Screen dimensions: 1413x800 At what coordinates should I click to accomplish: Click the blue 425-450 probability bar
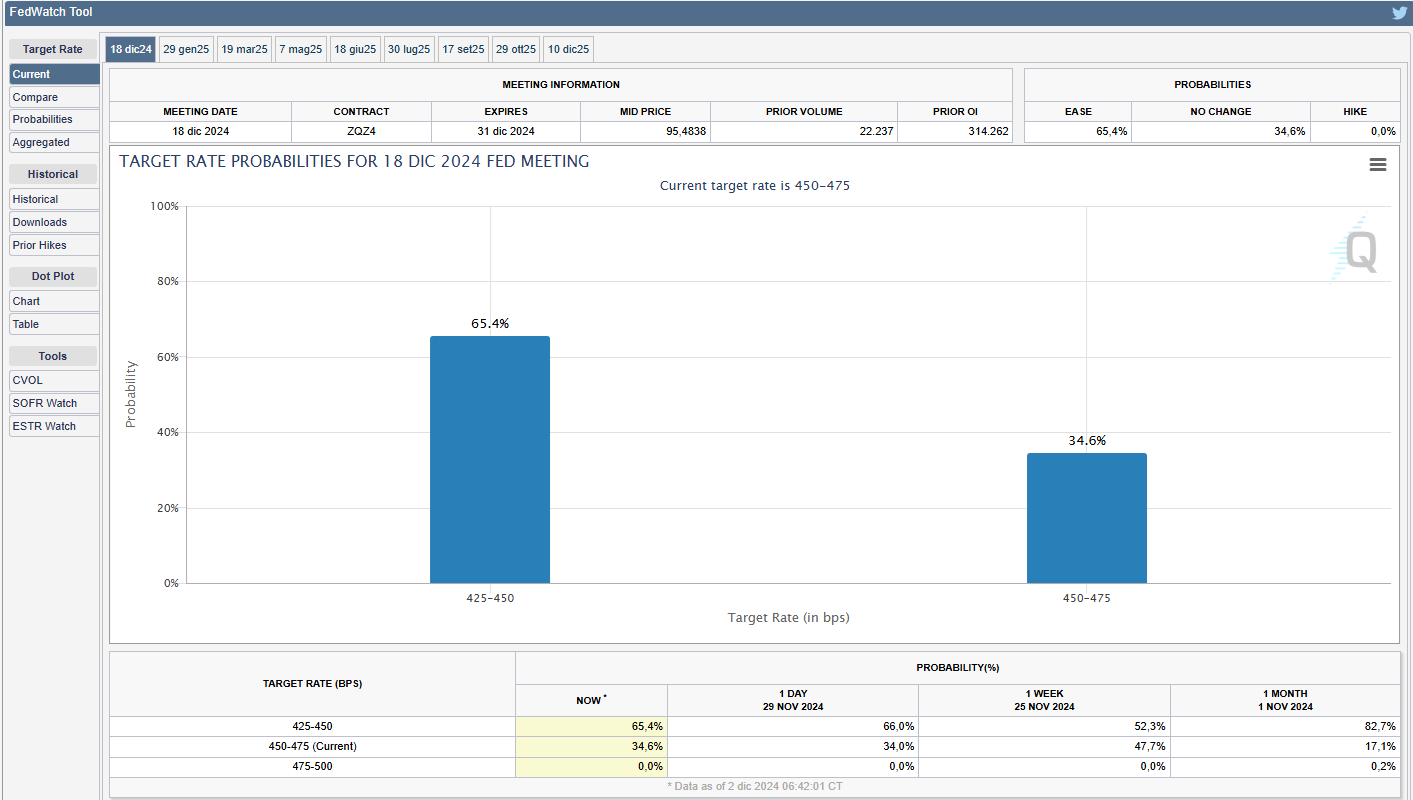(x=489, y=460)
